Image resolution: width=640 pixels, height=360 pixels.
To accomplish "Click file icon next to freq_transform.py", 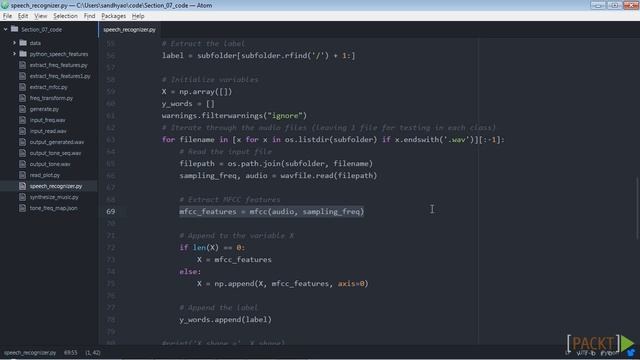I will (x=22, y=98).
